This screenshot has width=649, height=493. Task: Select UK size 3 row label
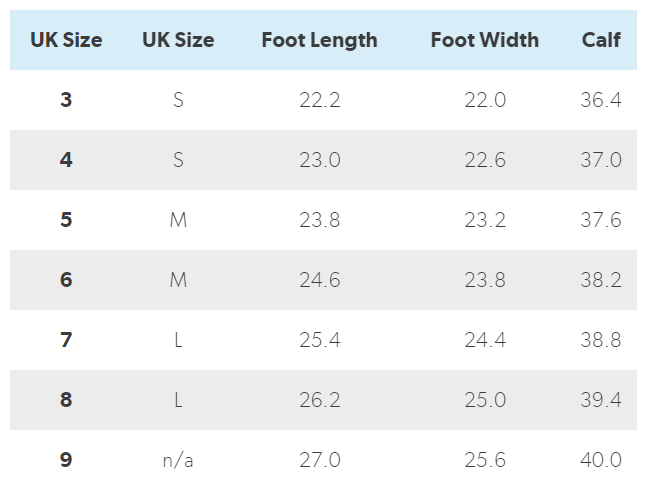coord(66,100)
